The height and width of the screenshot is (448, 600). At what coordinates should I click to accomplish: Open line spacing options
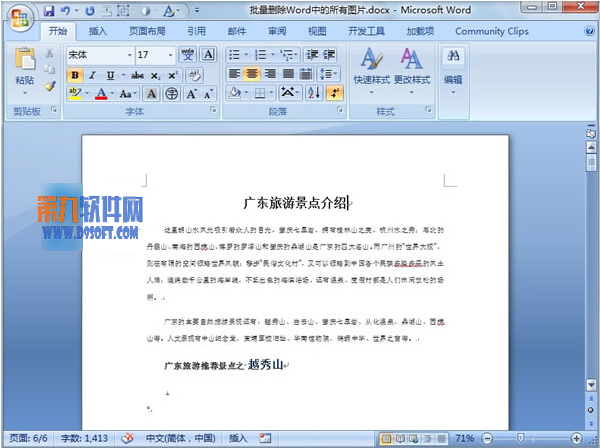(x=328, y=73)
